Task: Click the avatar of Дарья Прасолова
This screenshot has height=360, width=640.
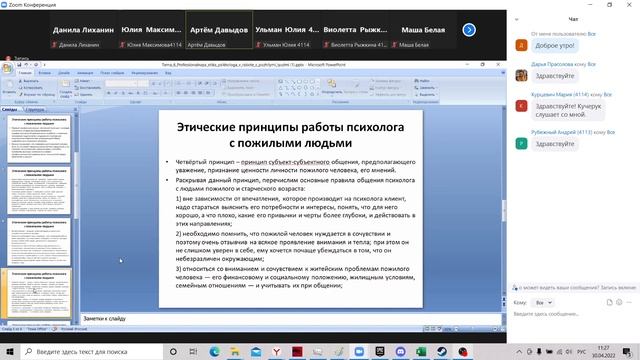Action: point(521,76)
